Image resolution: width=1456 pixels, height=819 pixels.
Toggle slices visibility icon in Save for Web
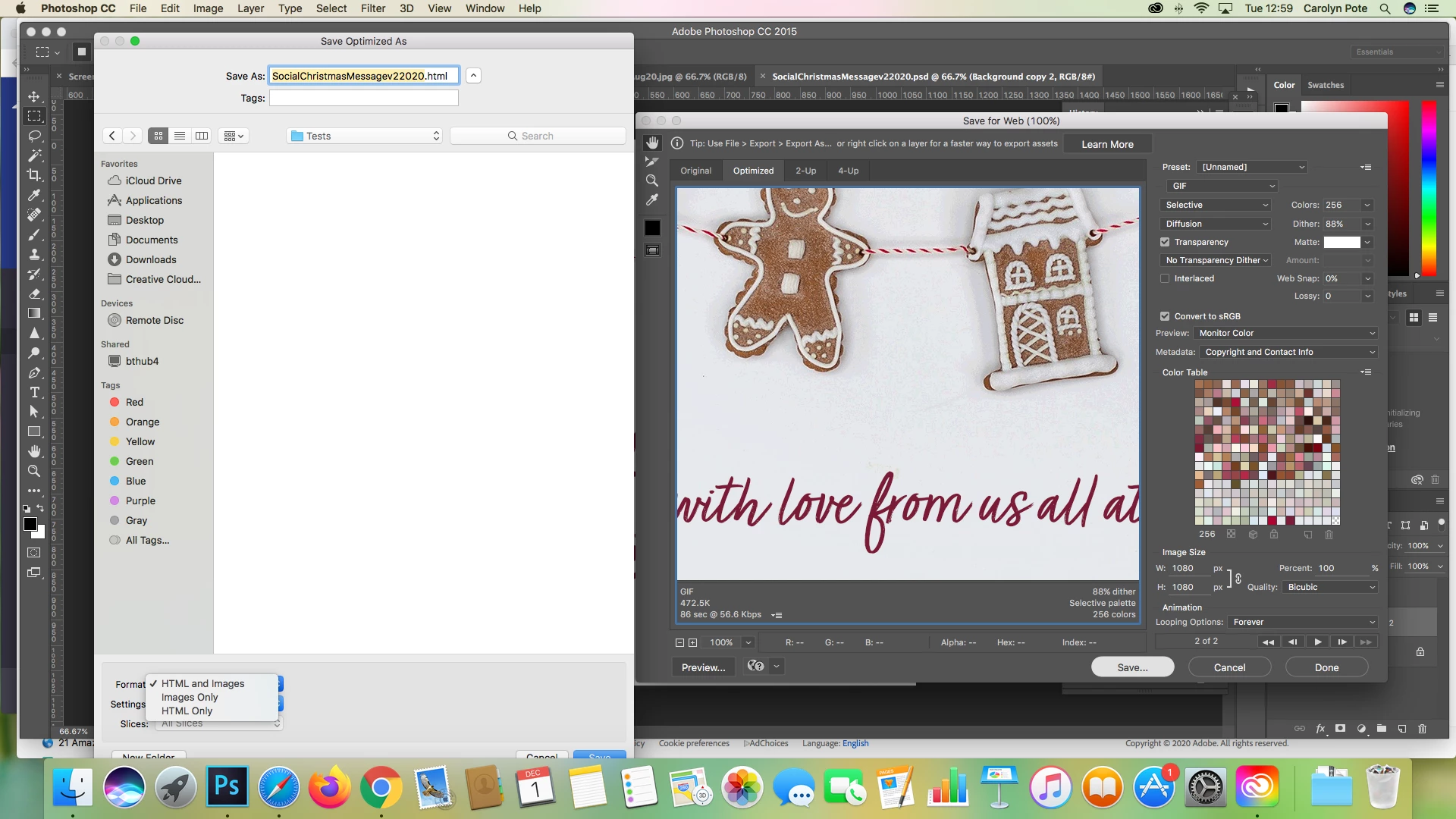(x=652, y=250)
